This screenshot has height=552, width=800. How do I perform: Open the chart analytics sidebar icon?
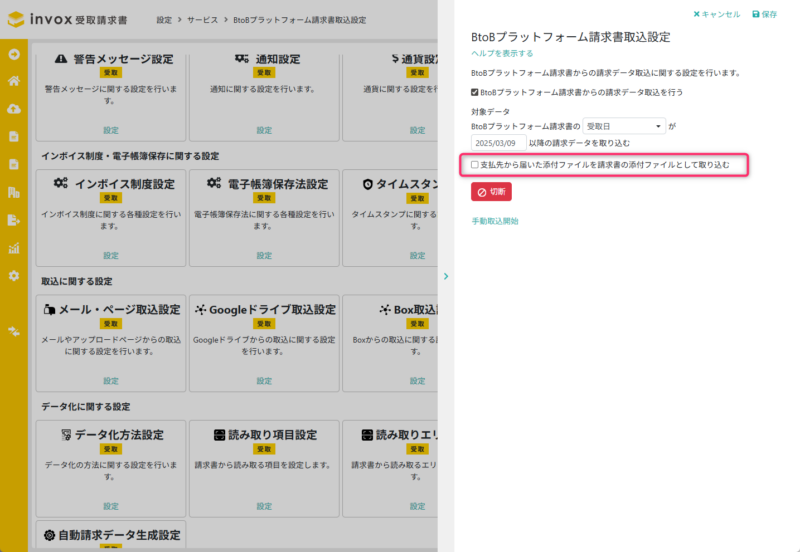click(14, 248)
